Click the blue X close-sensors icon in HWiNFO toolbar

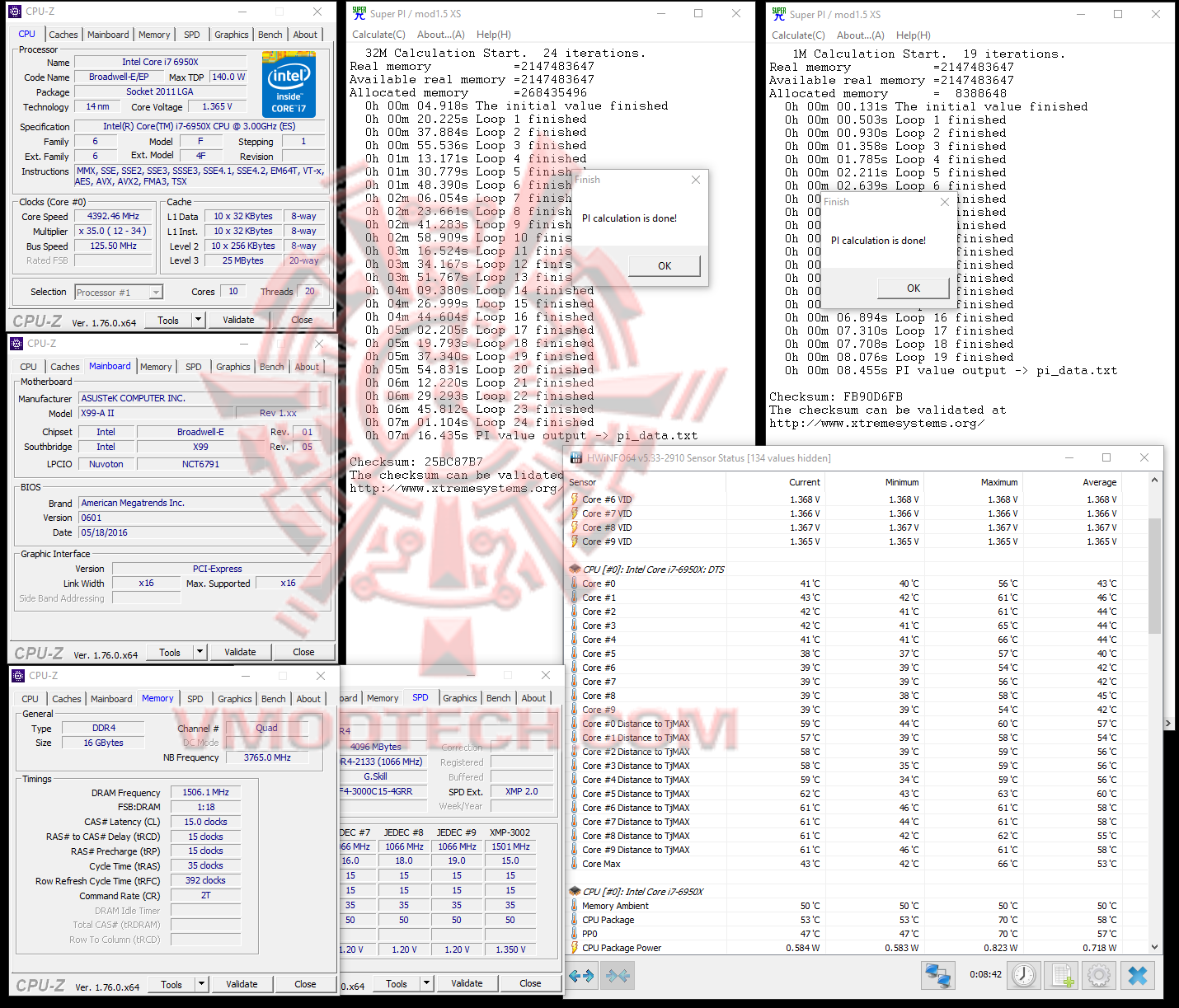(x=1138, y=976)
